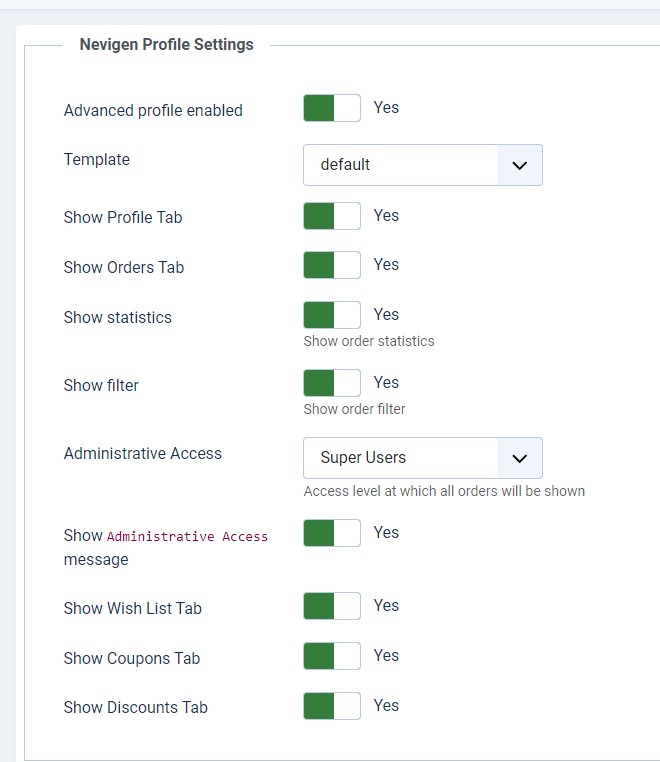The image size is (660, 762).
Task: Click the Nevigen Profile Settings legend heading
Action: pos(166,45)
